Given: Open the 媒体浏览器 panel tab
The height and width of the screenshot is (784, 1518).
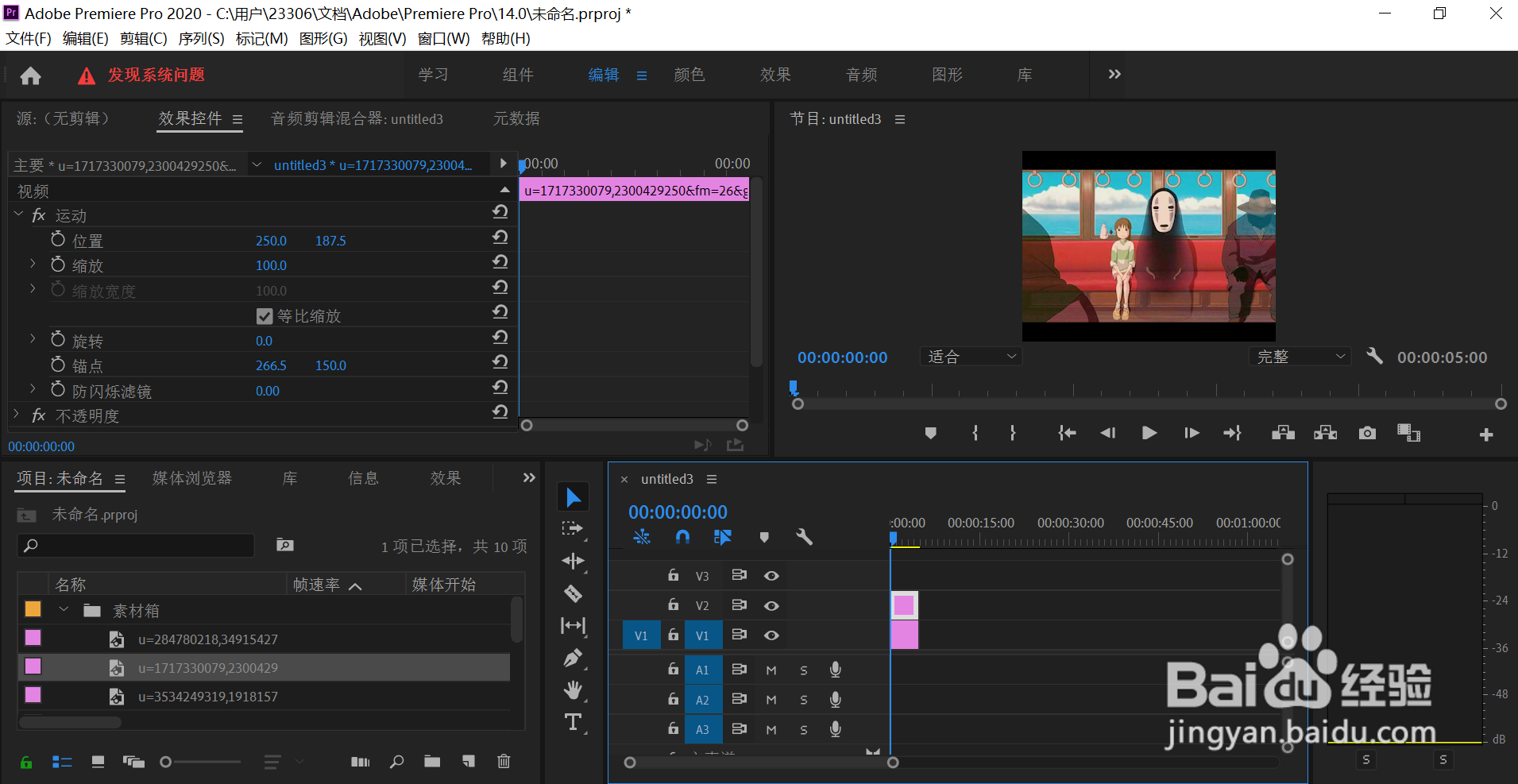Looking at the screenshot, I should coord(192,478).
